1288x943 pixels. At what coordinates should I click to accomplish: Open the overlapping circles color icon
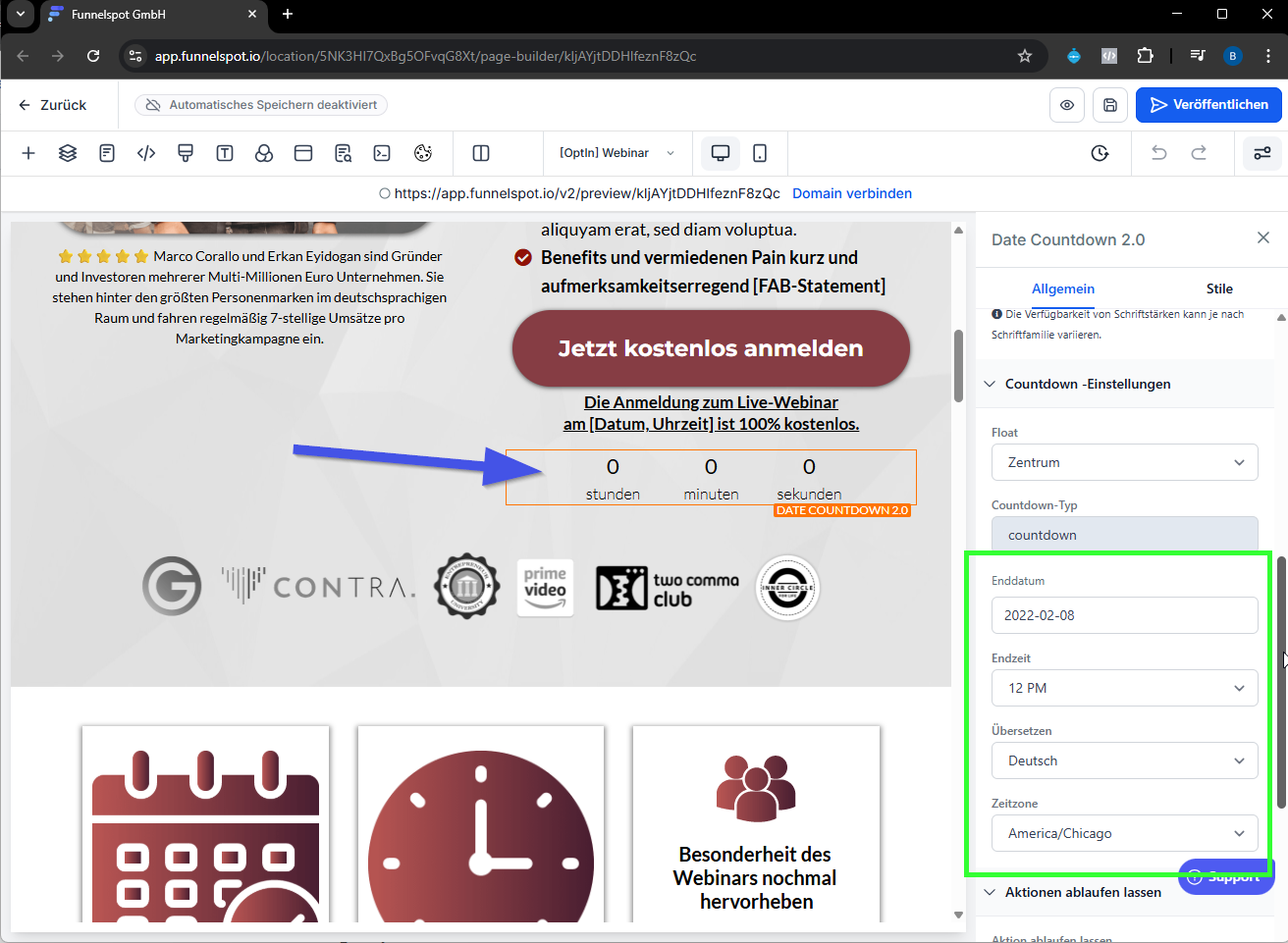point(264,153)
